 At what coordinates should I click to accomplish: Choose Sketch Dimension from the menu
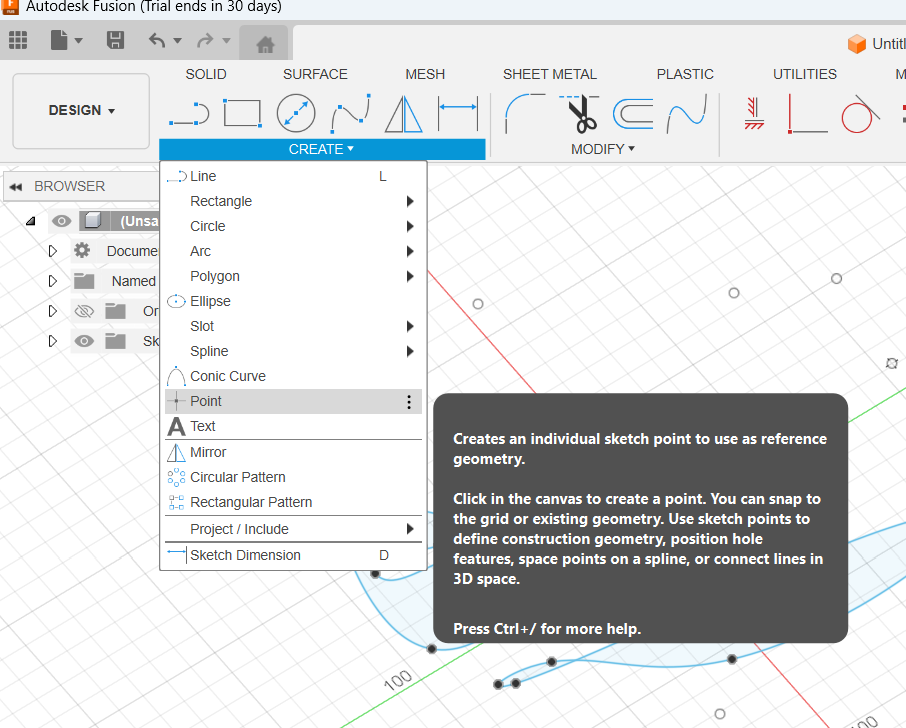click(x=294, y=555)
